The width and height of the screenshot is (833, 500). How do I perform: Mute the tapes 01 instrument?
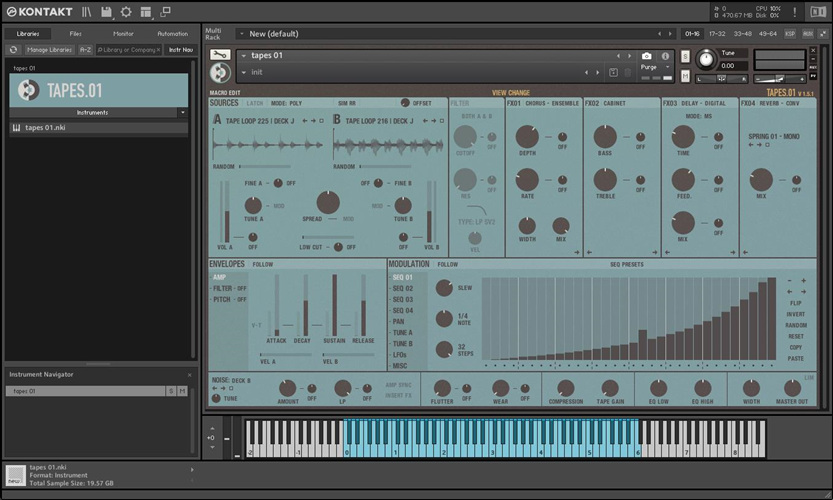[684, 75]
